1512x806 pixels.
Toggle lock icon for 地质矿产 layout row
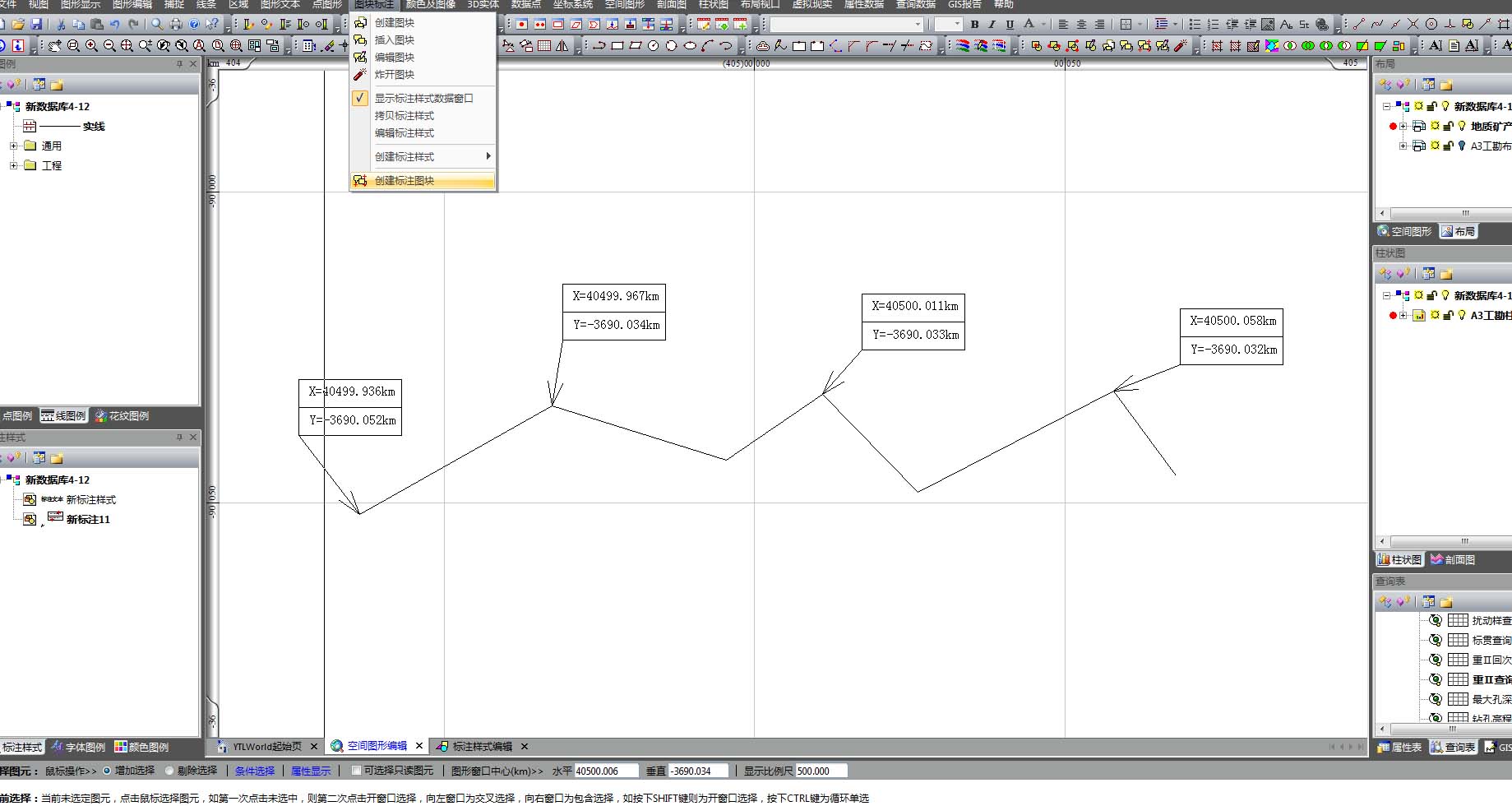pyautogui.click(x=1449, y=126)
